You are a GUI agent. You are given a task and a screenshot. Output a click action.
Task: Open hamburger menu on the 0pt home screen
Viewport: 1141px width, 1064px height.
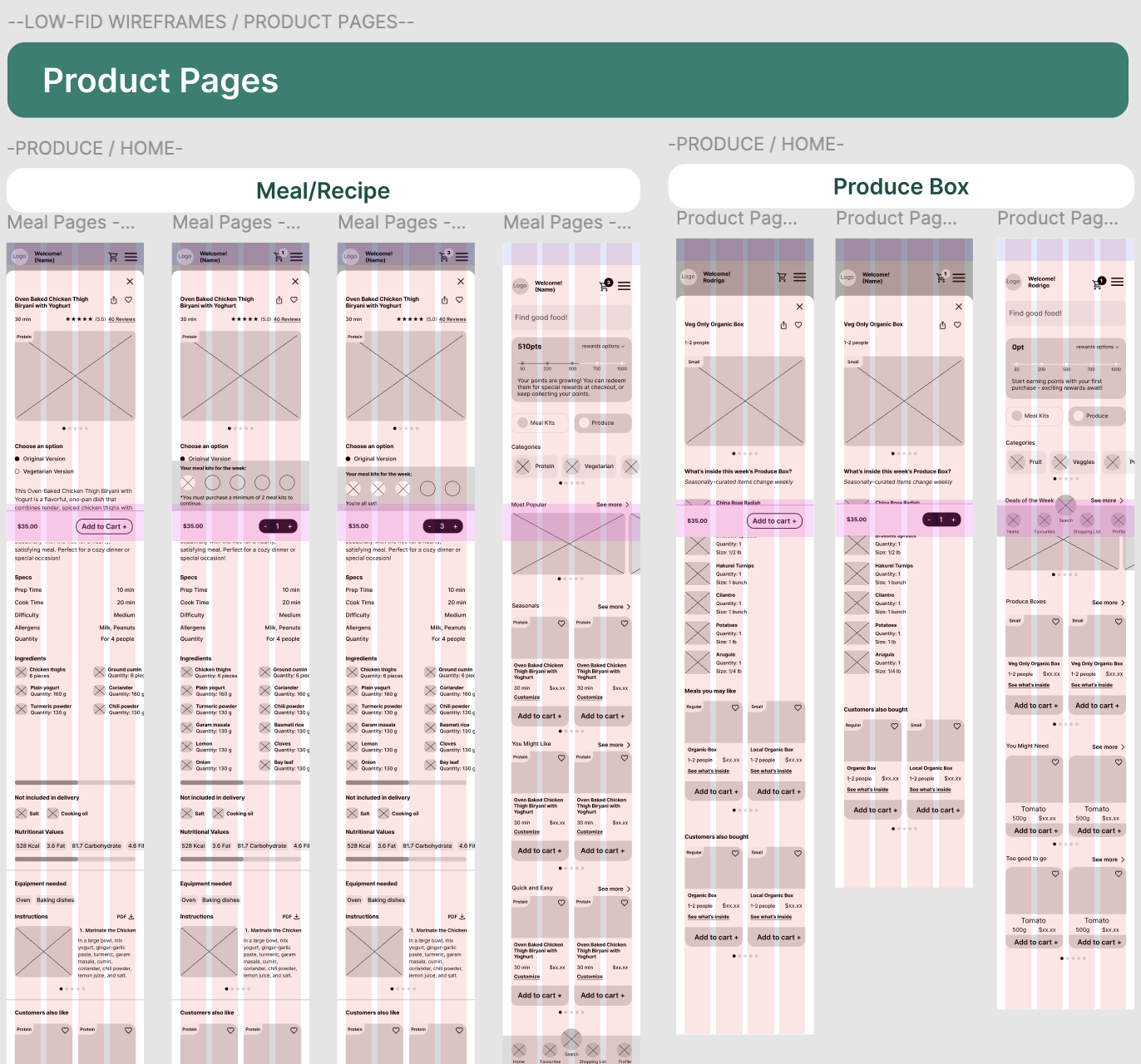1118,282
